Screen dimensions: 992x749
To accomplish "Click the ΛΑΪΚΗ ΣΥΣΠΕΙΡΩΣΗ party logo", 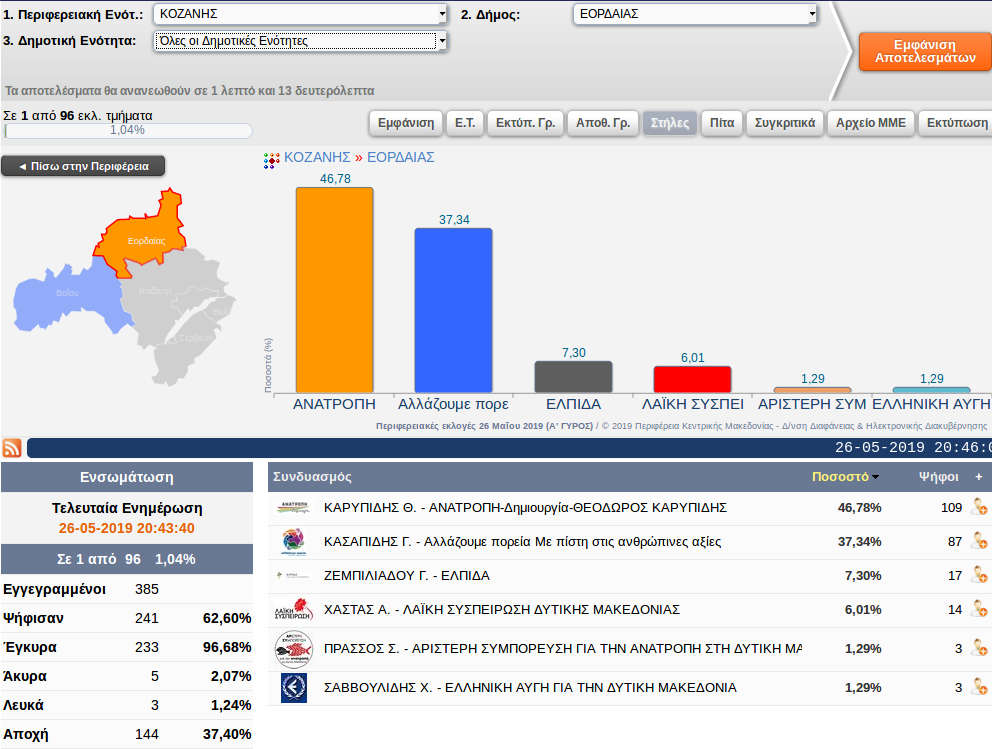I will point(294,610).
